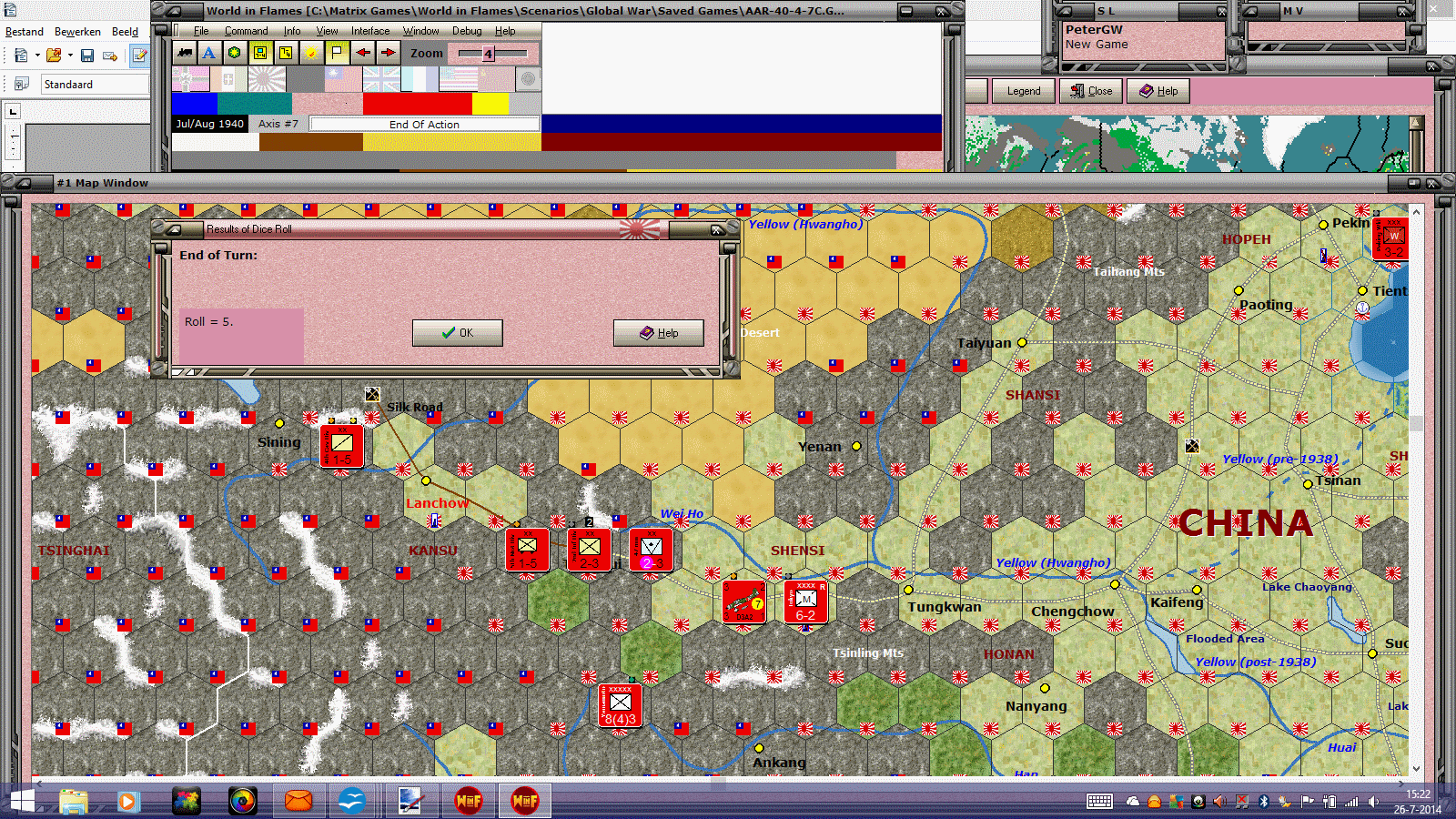Click the letter A labels toolbar icon
The image size is (1456, 819).
(x=208, y=53)
